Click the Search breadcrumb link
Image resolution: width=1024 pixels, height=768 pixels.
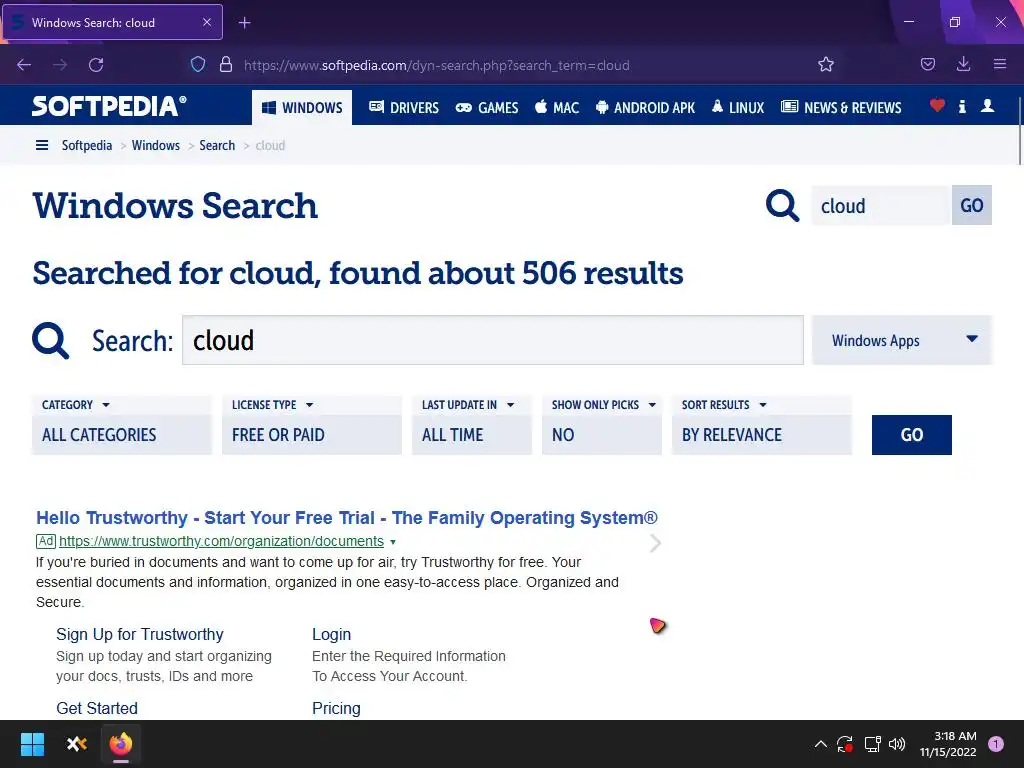coord(217,145)
